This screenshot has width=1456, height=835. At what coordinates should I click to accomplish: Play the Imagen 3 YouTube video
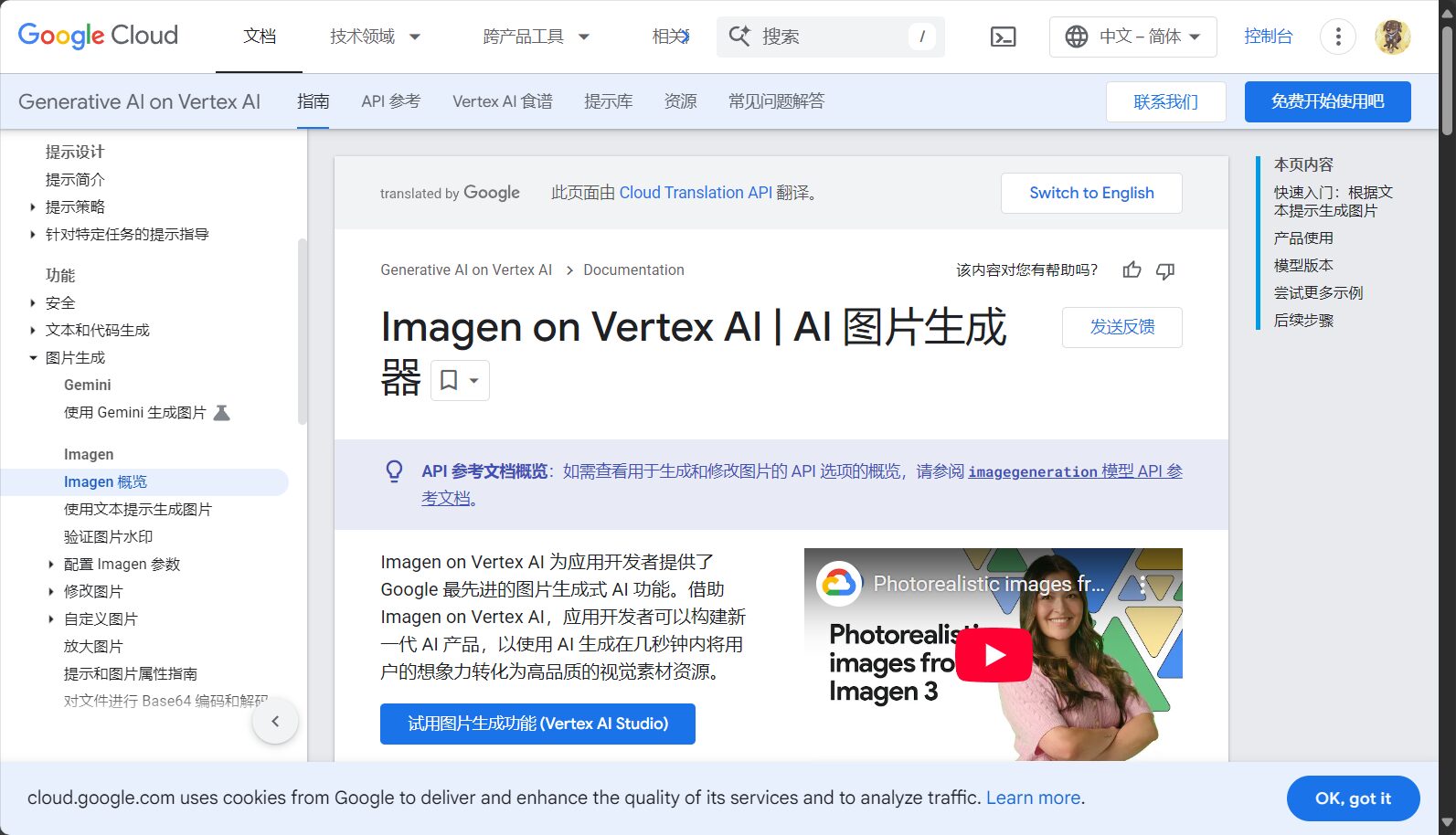point(994,655)
